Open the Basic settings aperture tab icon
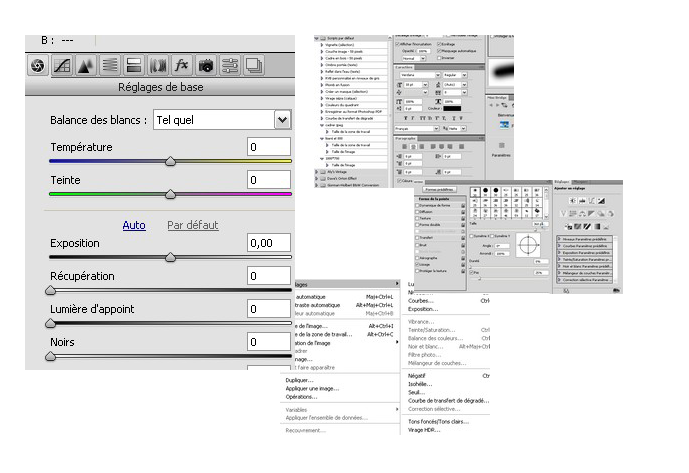 click(x=38, y=66)
